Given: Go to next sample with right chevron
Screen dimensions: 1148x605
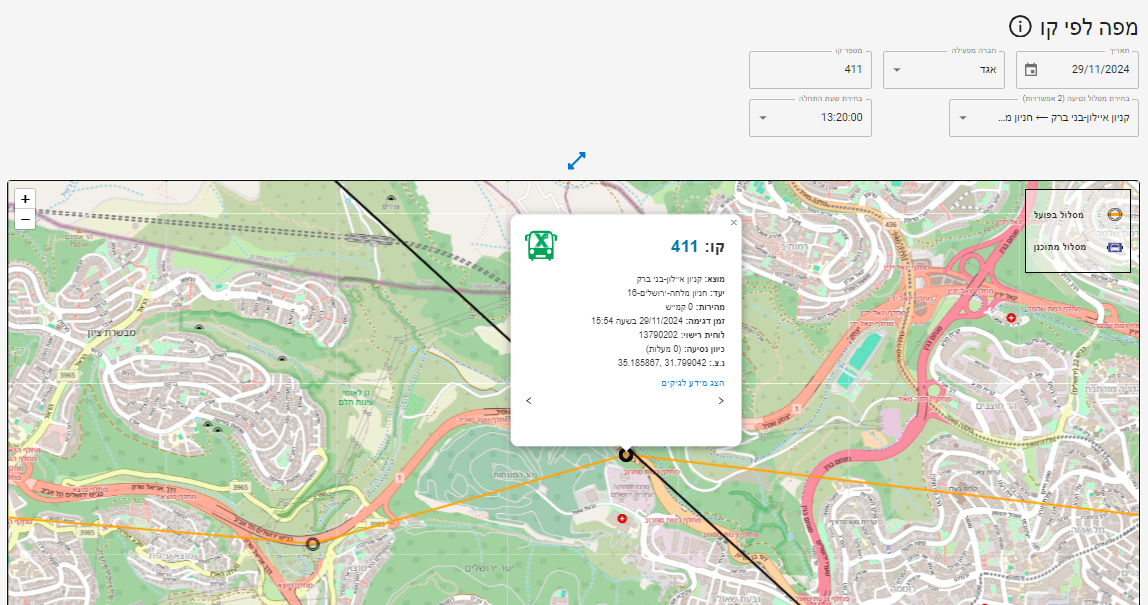Looking at the screenshot, I should (x=721, y=401).
